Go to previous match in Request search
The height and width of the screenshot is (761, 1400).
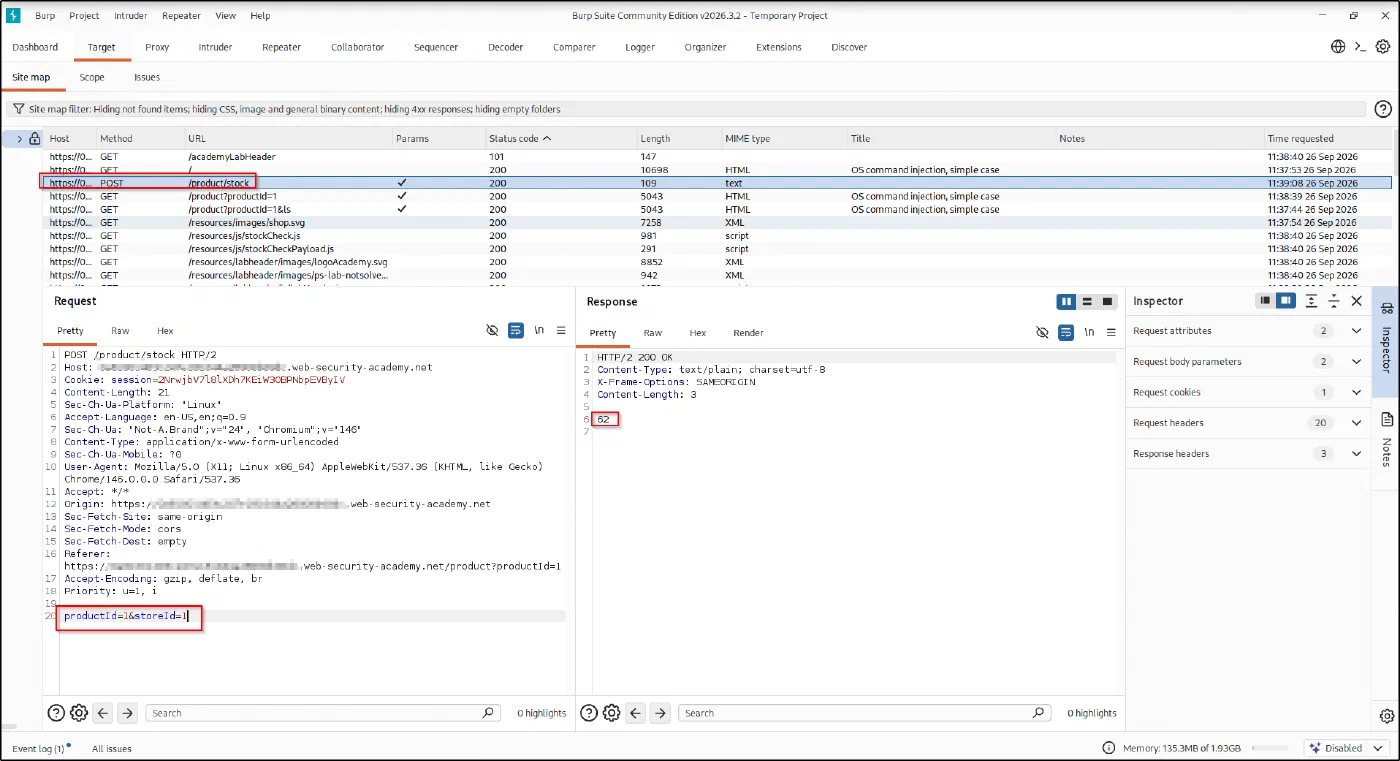tap(102, 713)
